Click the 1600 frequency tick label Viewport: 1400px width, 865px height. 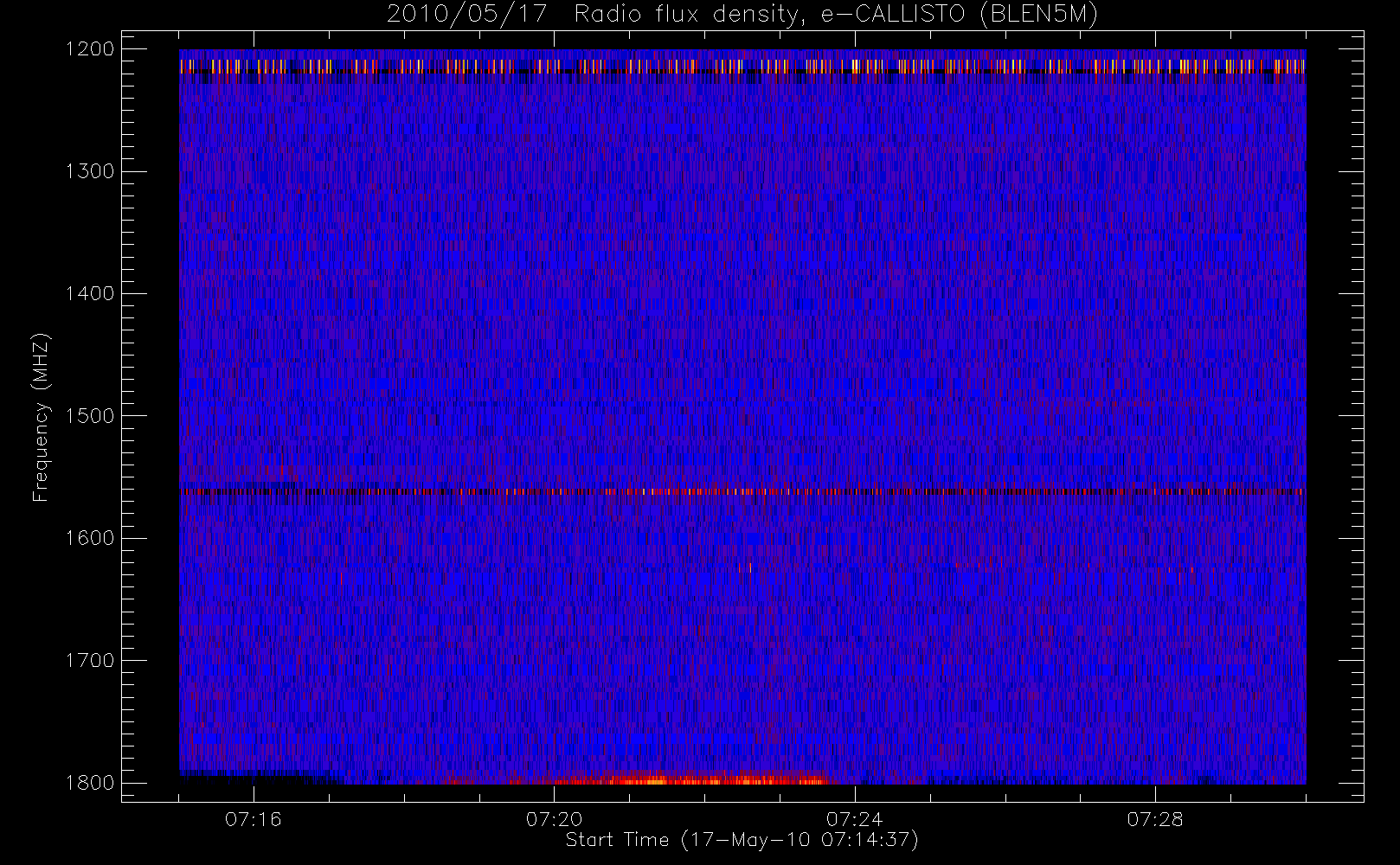pyautogui.click(x=90, y=538)
